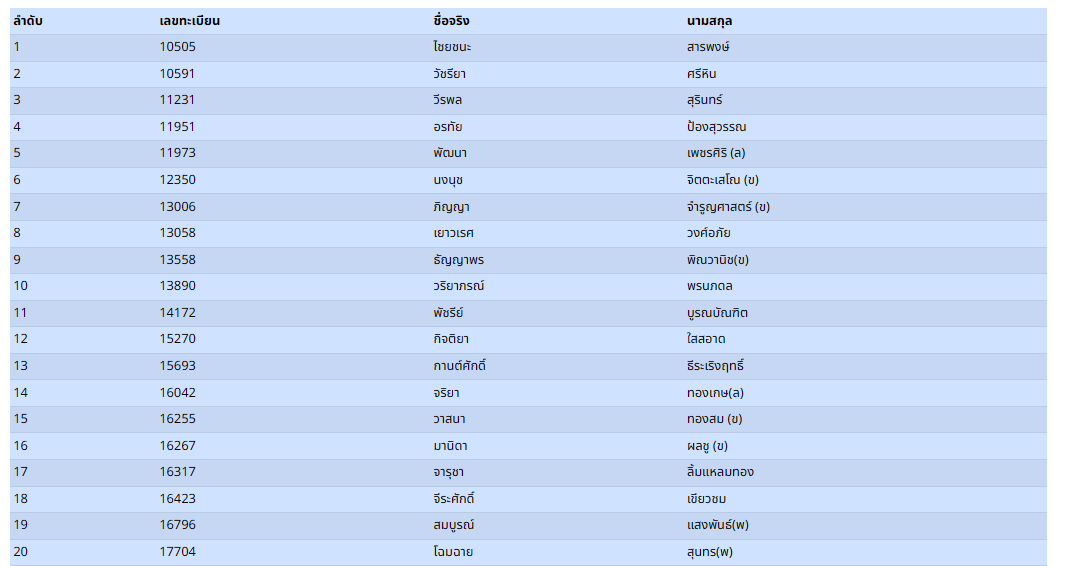The height and width of the screenshot is (566, 1069).
Task: Click the first name มานิดา
Action: pyautogui.click(x=443, y=445)
